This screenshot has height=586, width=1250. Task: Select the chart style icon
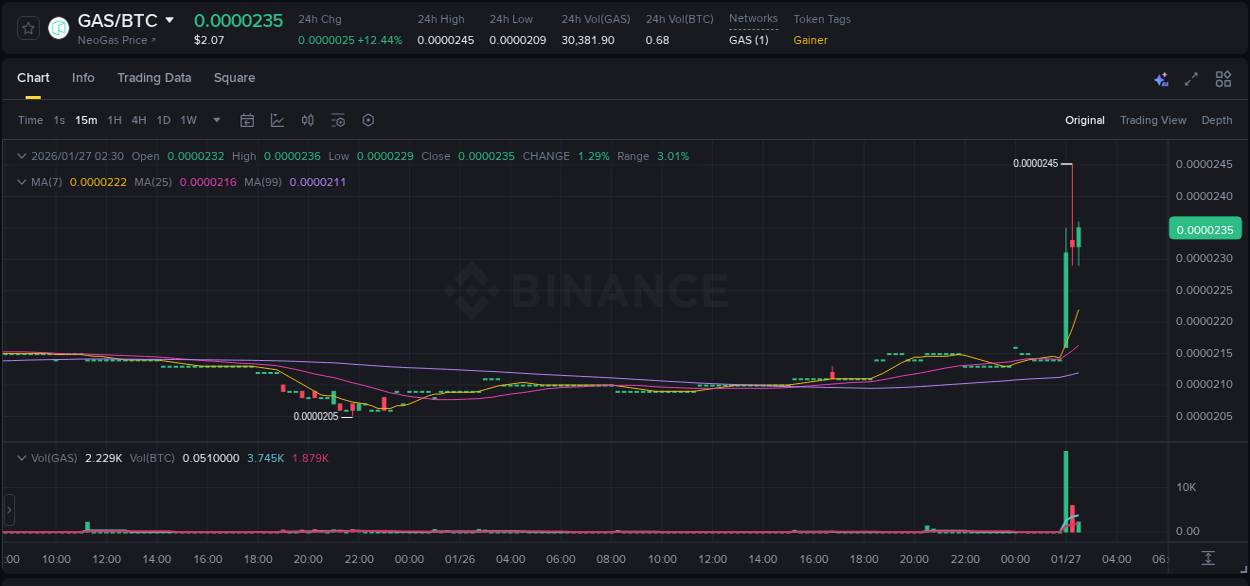pyautogui.click(x=276, y=120)
